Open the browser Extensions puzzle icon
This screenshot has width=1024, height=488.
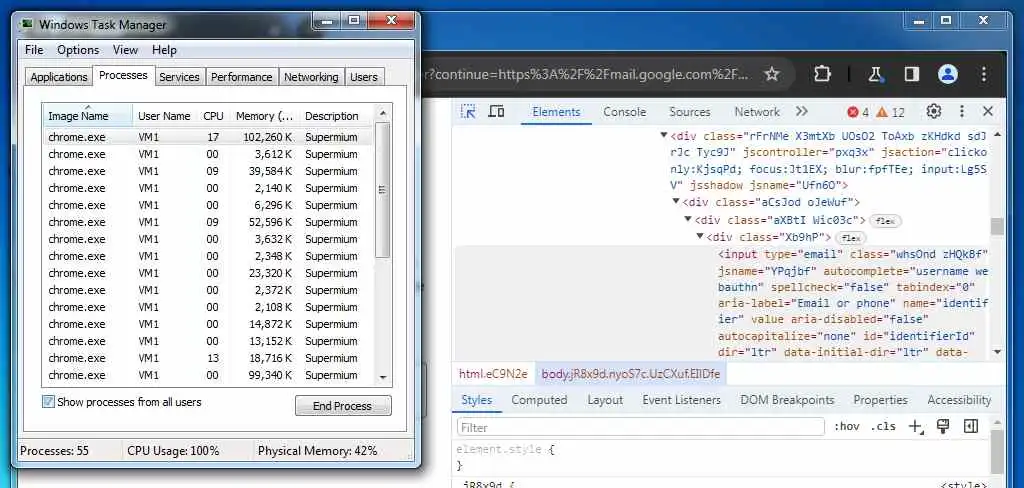822,74
